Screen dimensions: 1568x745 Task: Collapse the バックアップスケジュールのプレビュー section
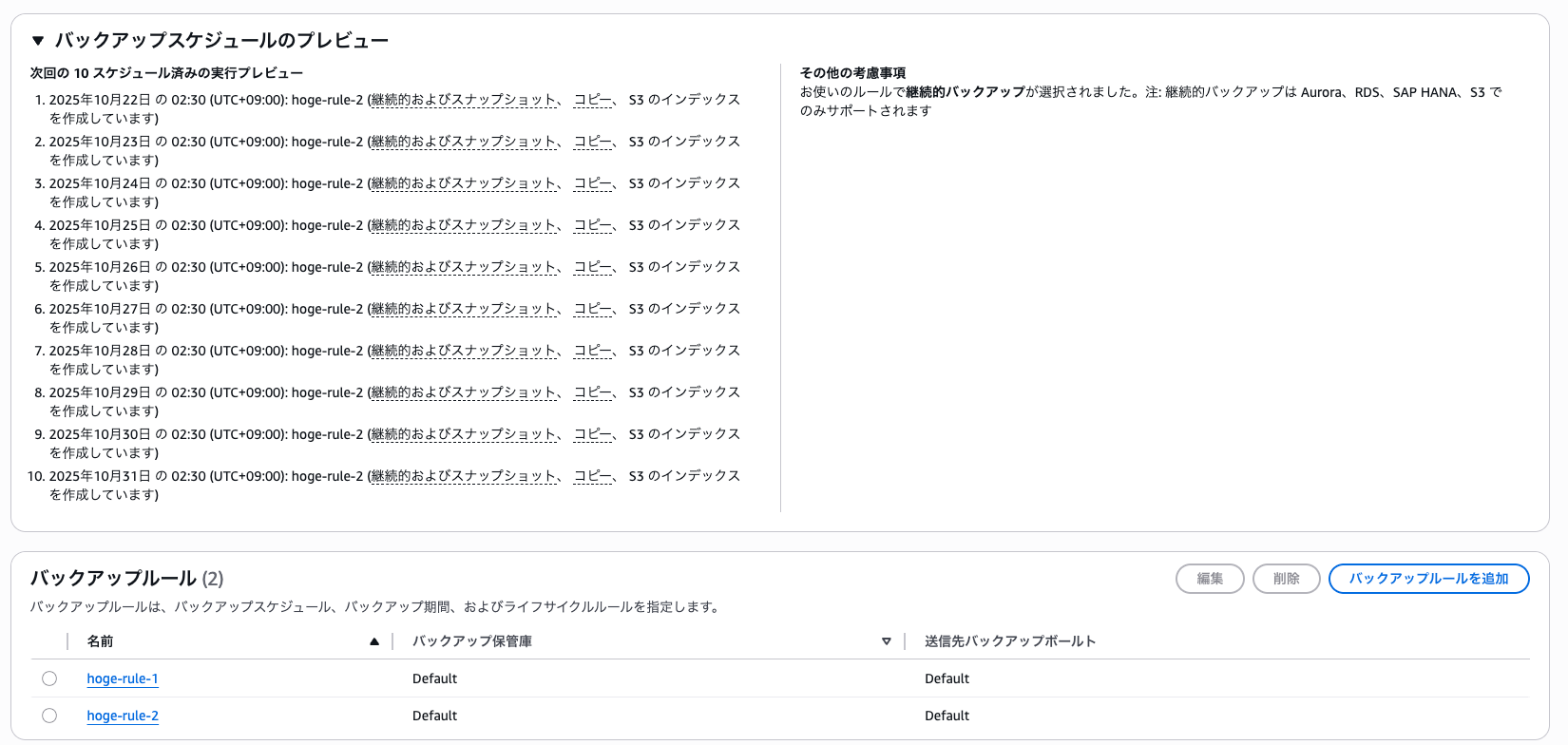(38, 41)
